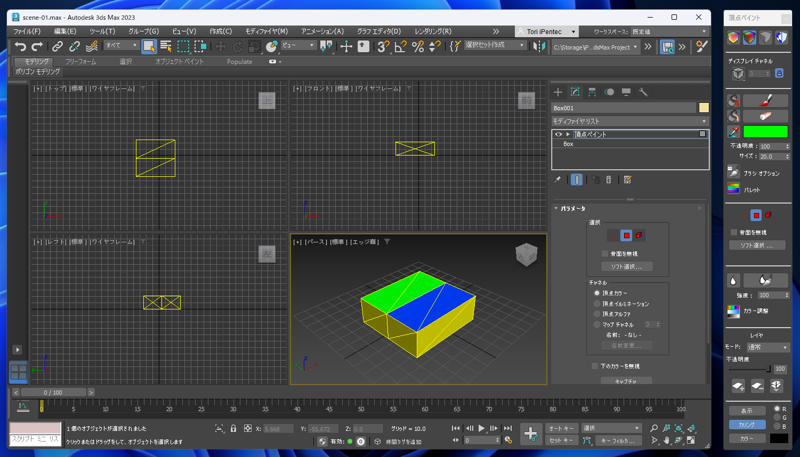Switch to the フリーフォーム ribbon tab
Screen dimensions: 800x457
click(81, 62)
